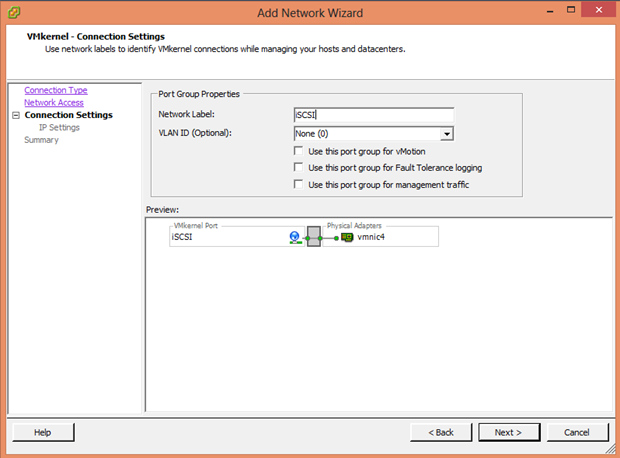The image size is (620, 458).
Task: Open Help for the wizard
Action: pos(43,432)
